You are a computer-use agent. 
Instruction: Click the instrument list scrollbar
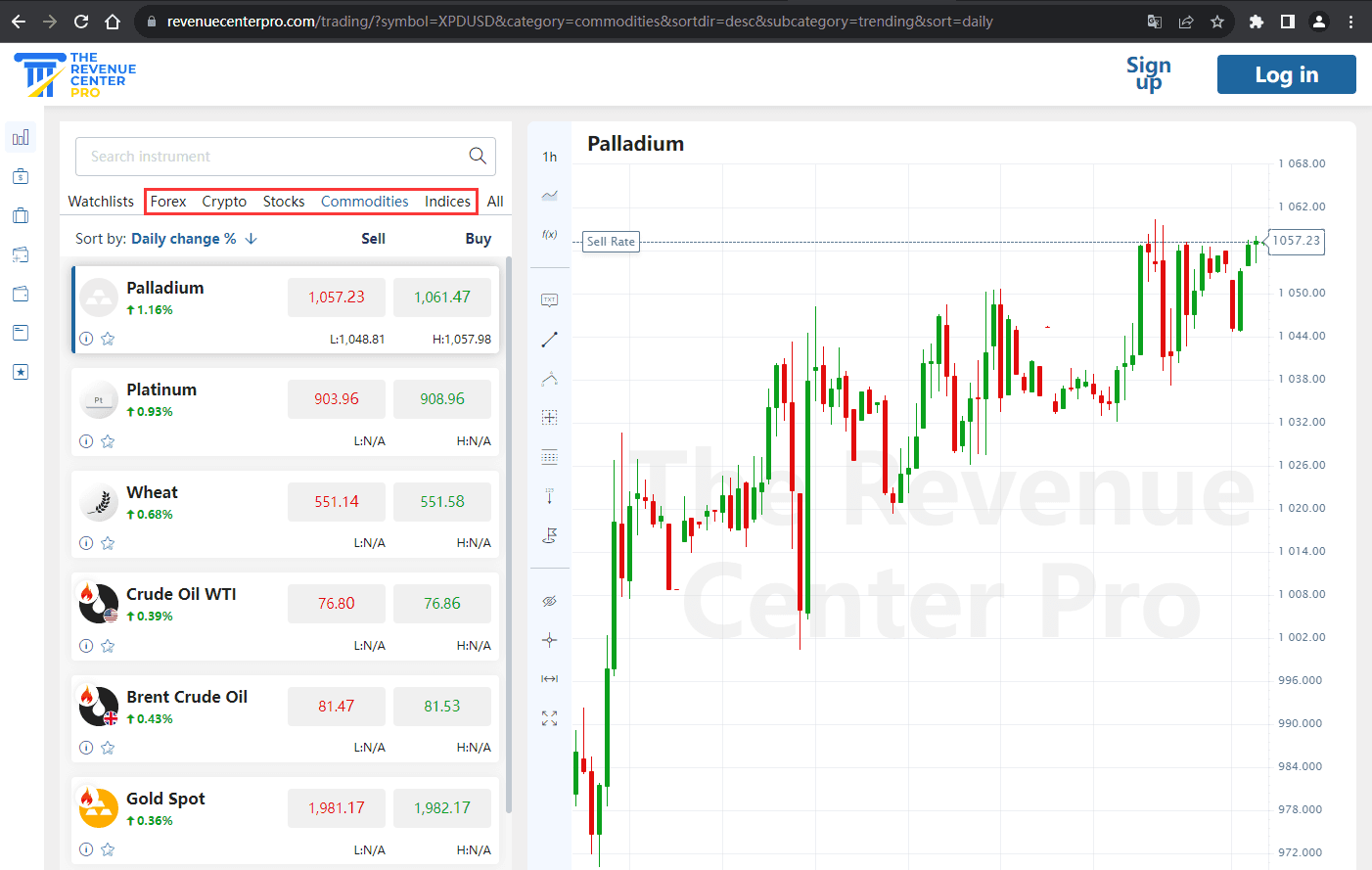[509, 534]
